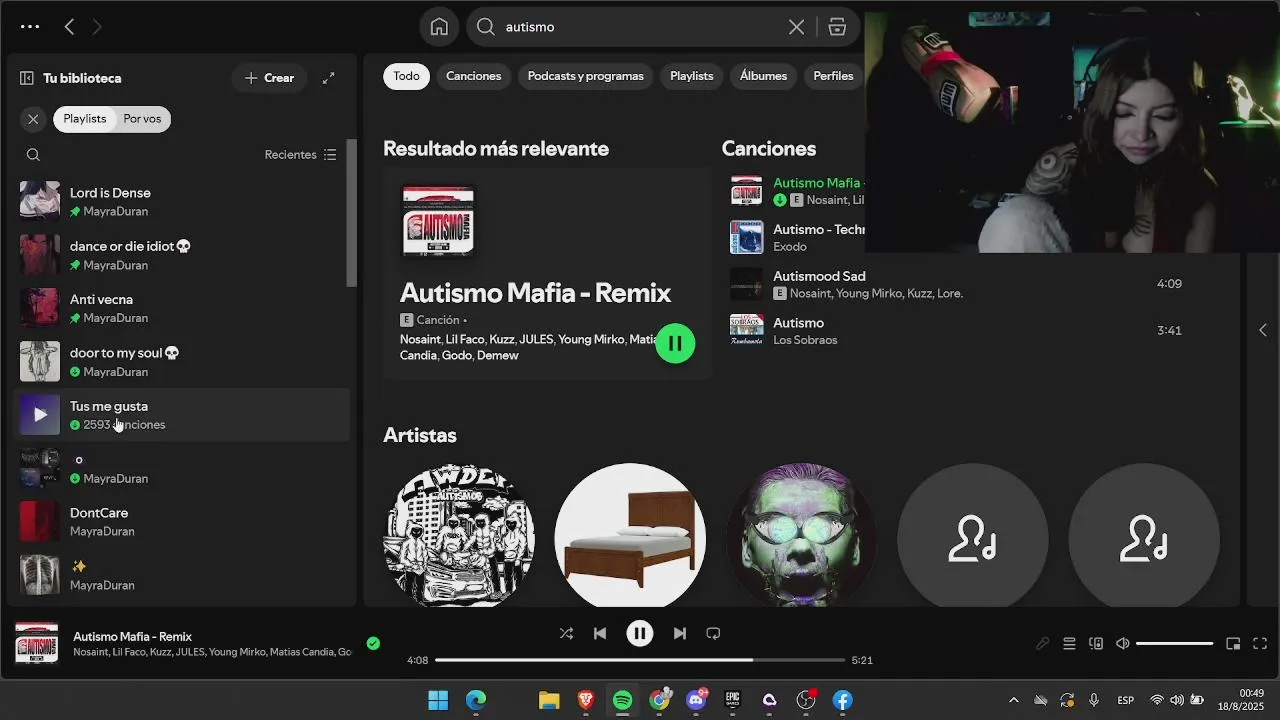This screenshot has width=1280, height=720.
Task: Expand the library to full view
Action: [328, 78]
